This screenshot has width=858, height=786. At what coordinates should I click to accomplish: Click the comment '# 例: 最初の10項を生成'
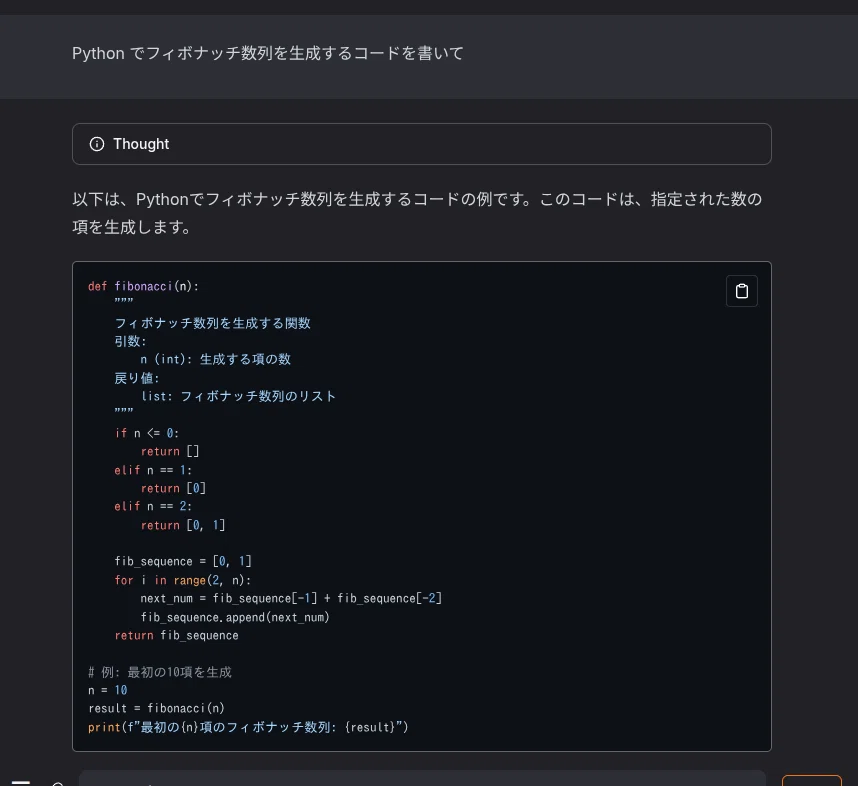point(160,672)
